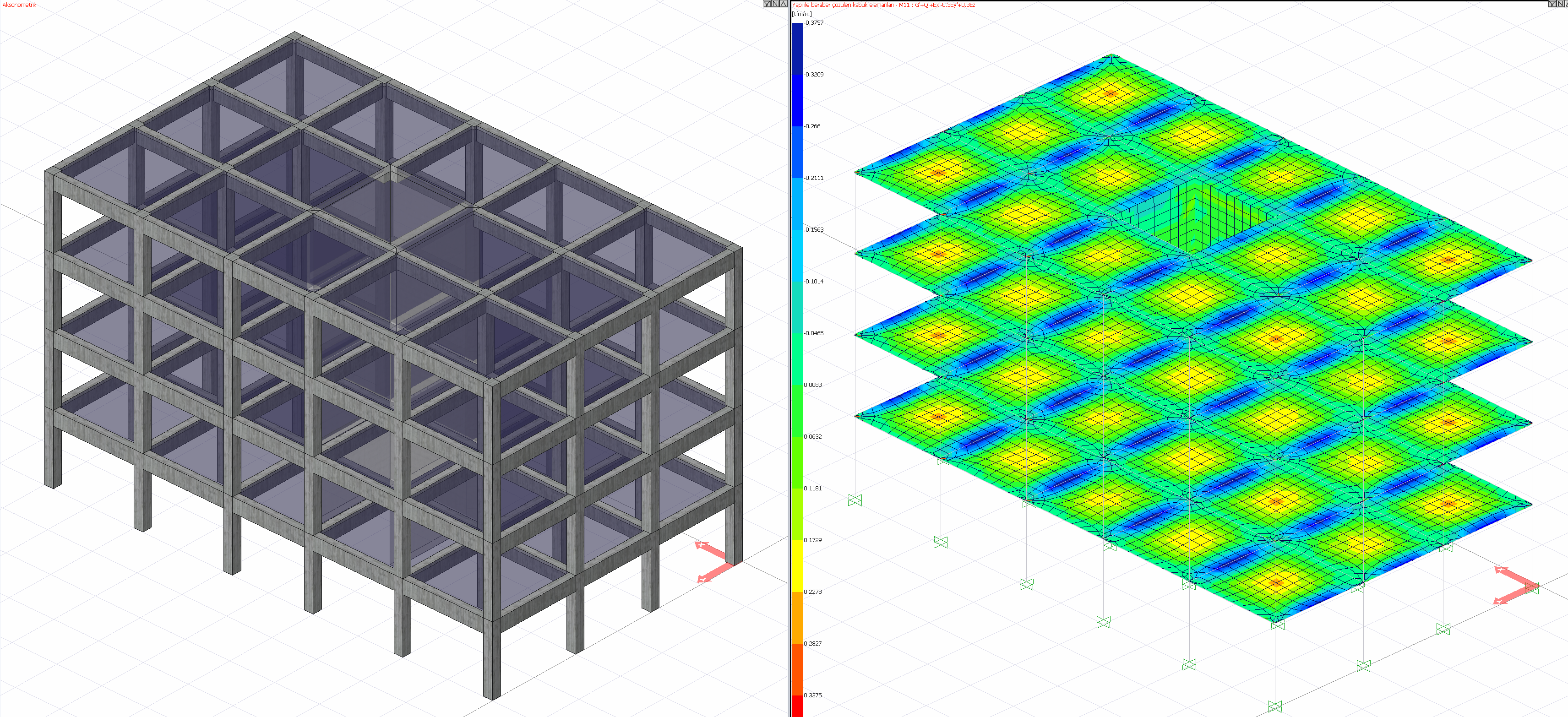The height and width of the screenshot is (717, 1568).
Task: Select the dark blue -0.3757 legend swatch
Action: [797, 48]
